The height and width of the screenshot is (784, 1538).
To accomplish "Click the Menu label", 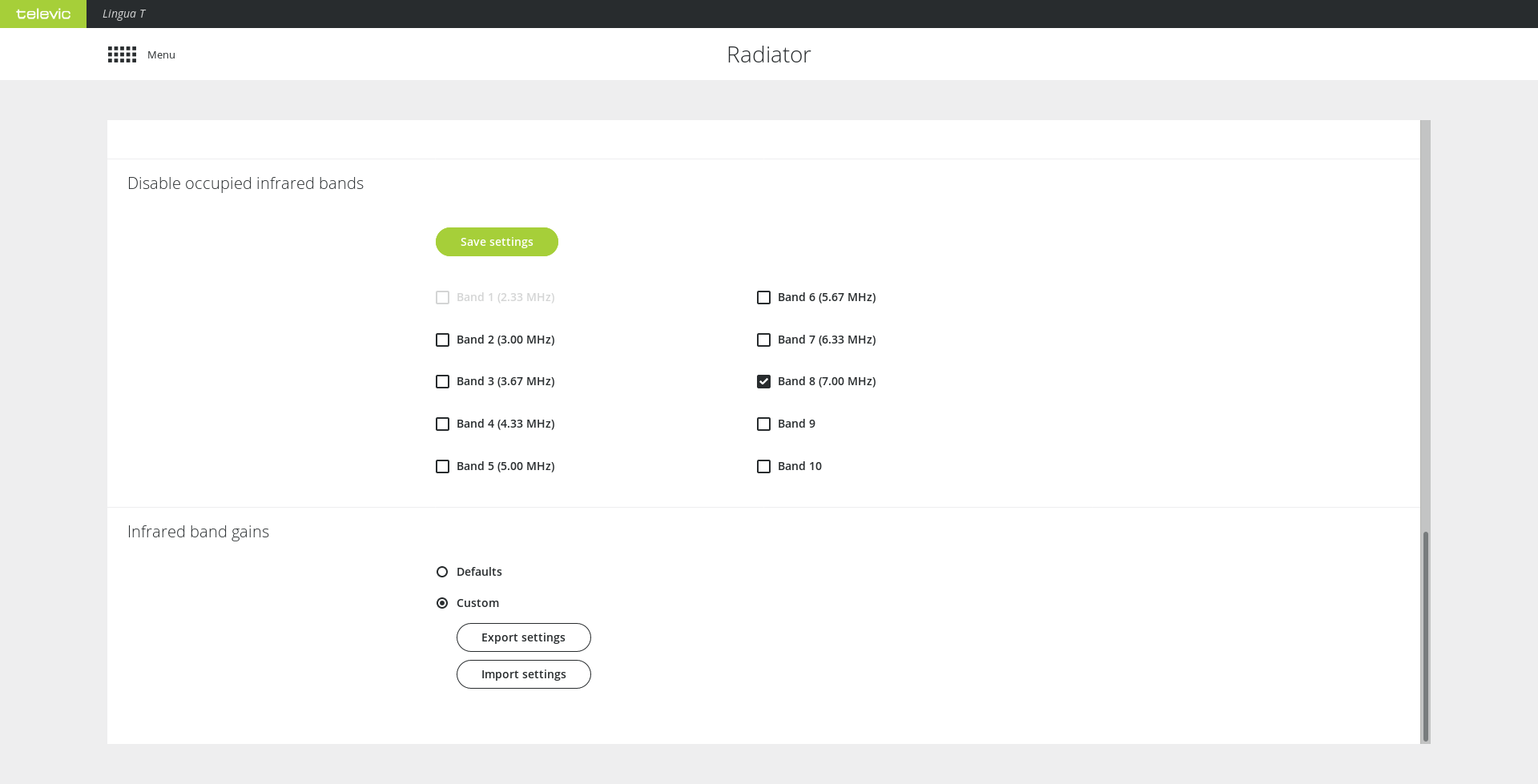I will pos(161,55).
